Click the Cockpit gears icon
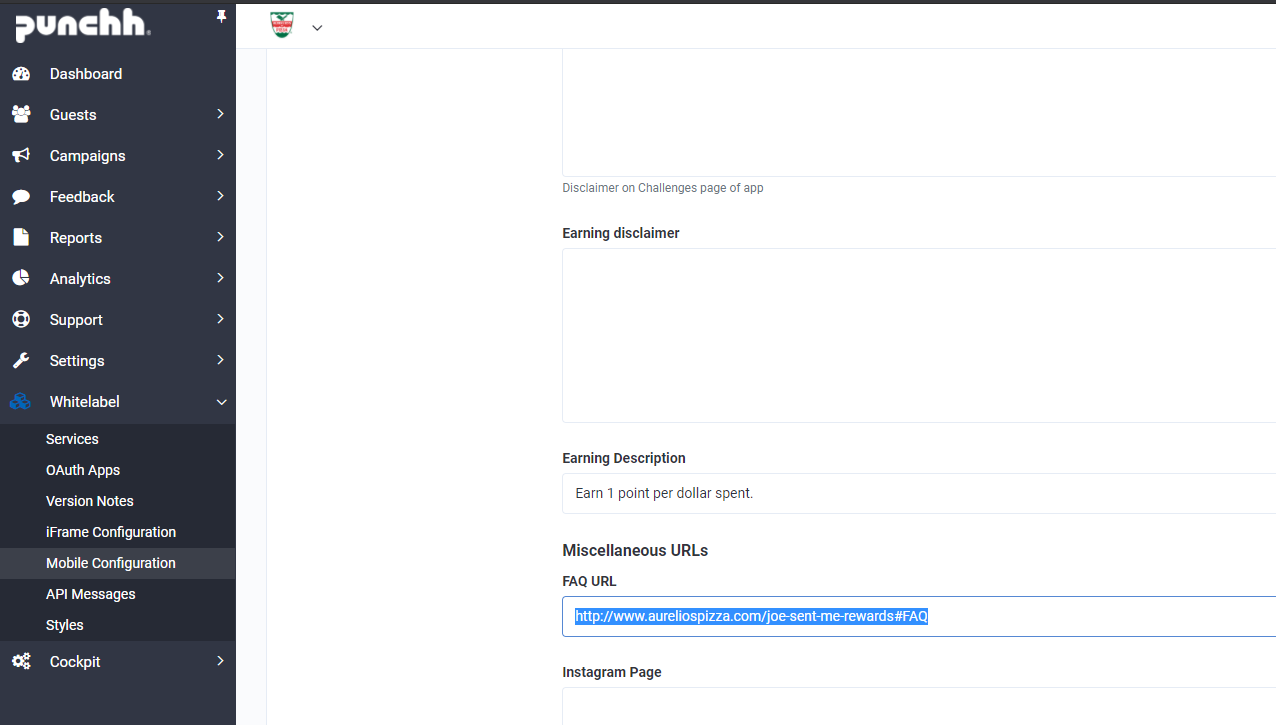This screenshot has height=725, width=1276. pos(21,662)
